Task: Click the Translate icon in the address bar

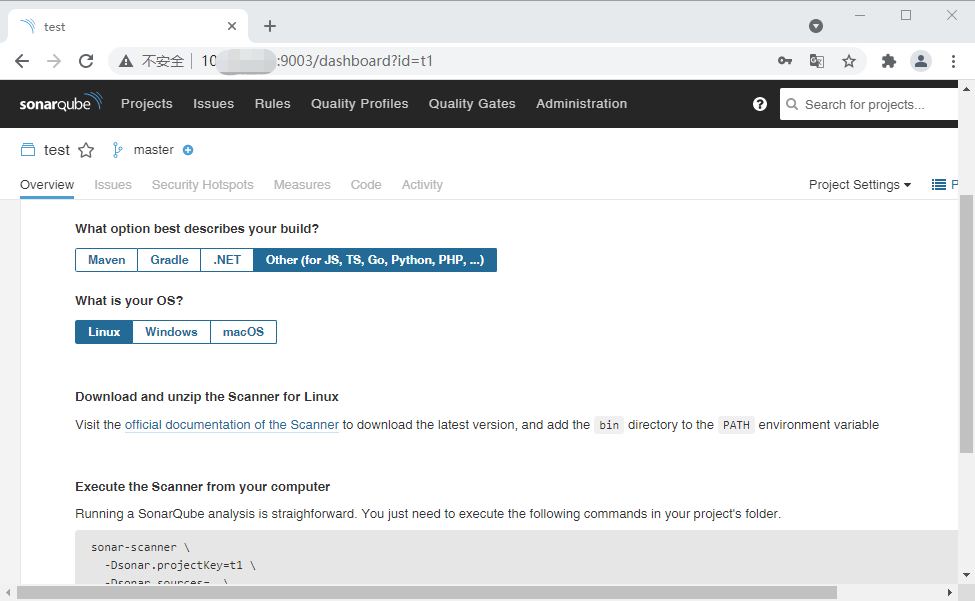Action: pyautogui.click(x=817, y=61)
